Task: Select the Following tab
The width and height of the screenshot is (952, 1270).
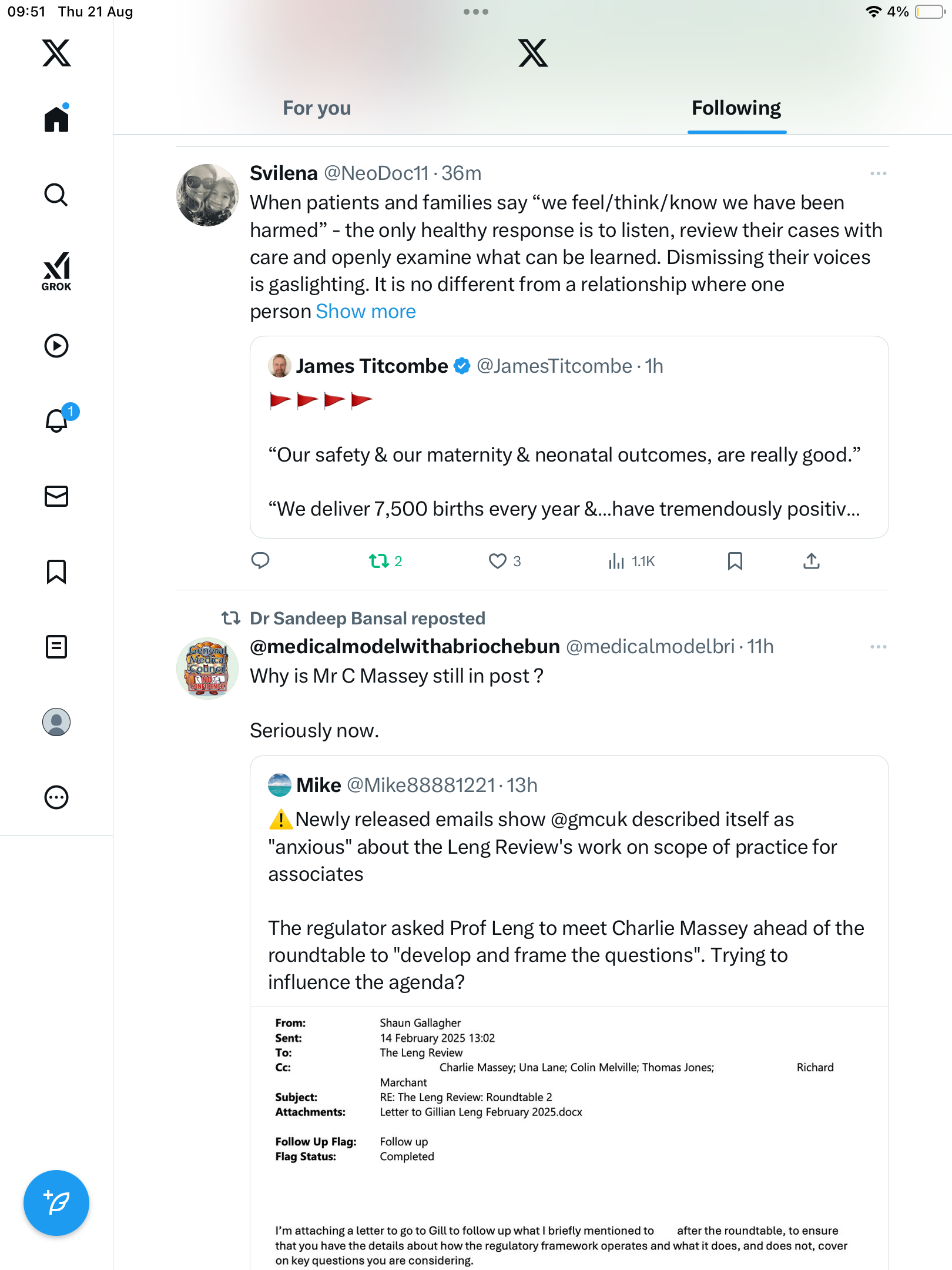Action: [x=736, y=108]
